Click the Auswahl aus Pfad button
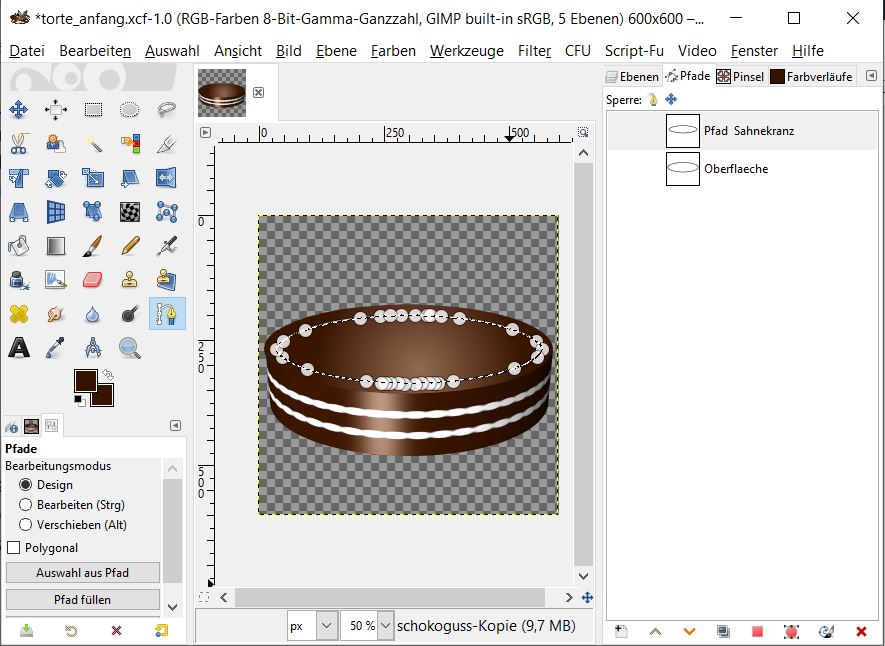This screenshot has height=646, width=885. coord(83,573)
